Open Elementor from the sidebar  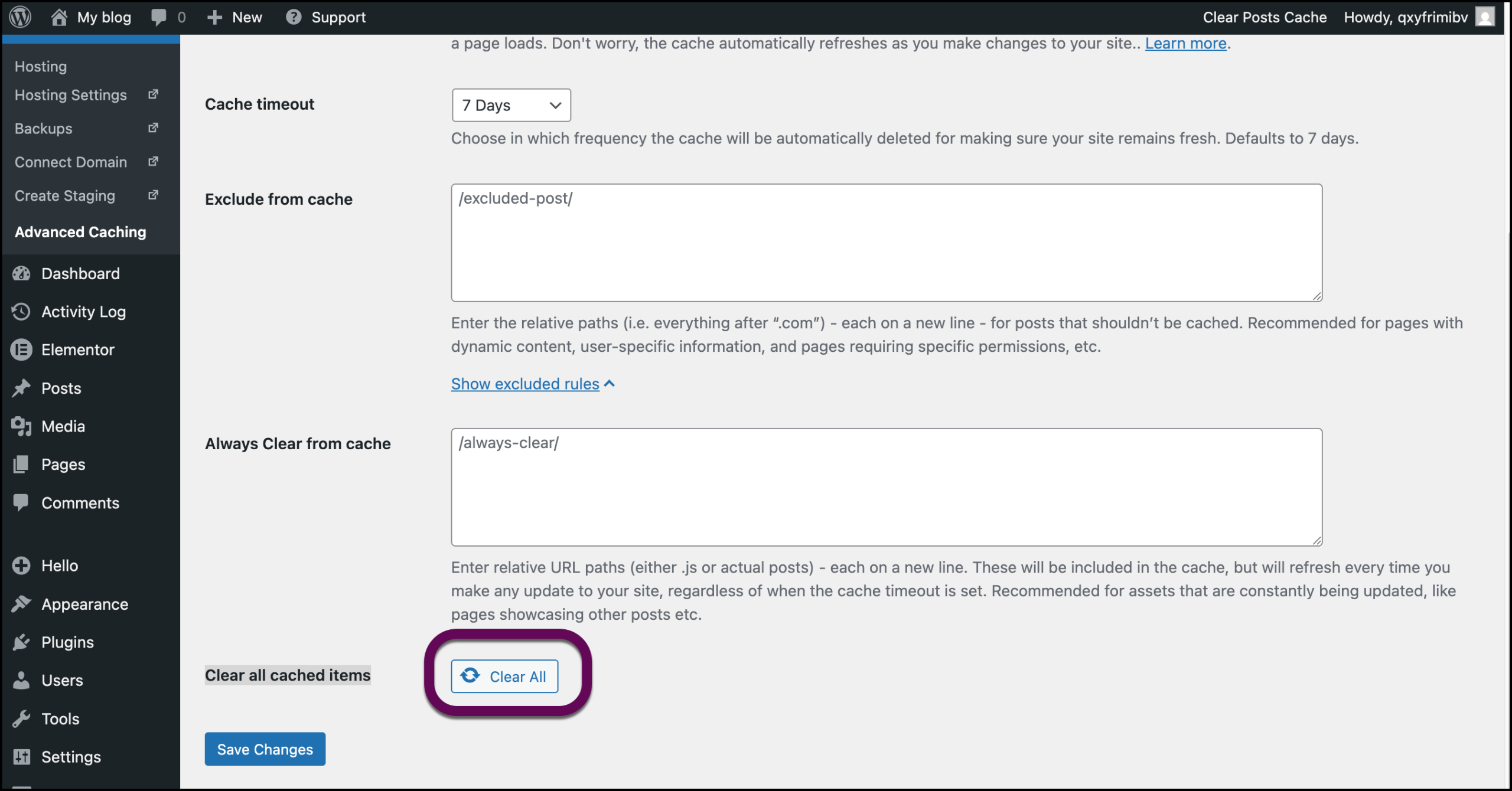click(77, 349)
